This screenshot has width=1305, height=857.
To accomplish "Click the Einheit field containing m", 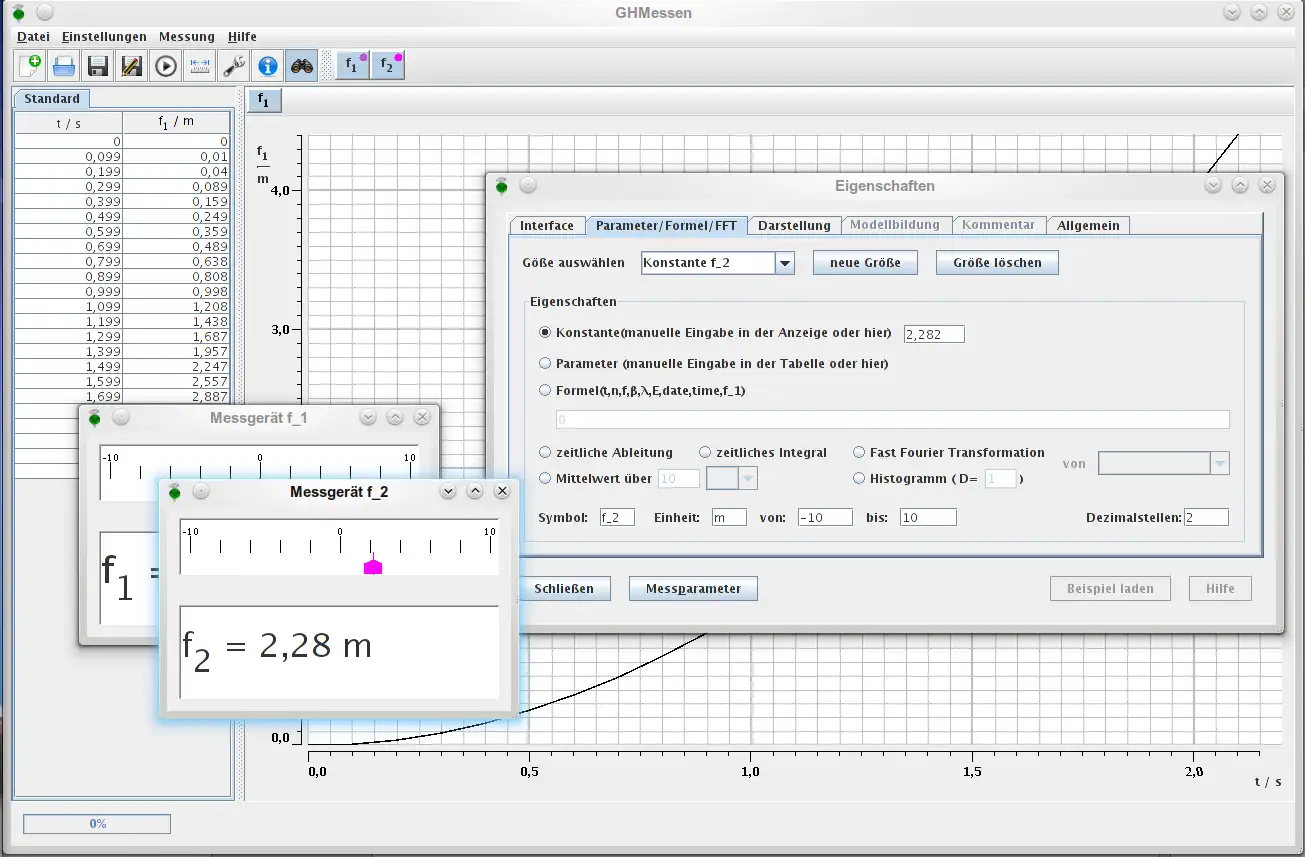I will click(x=729, y=517).
